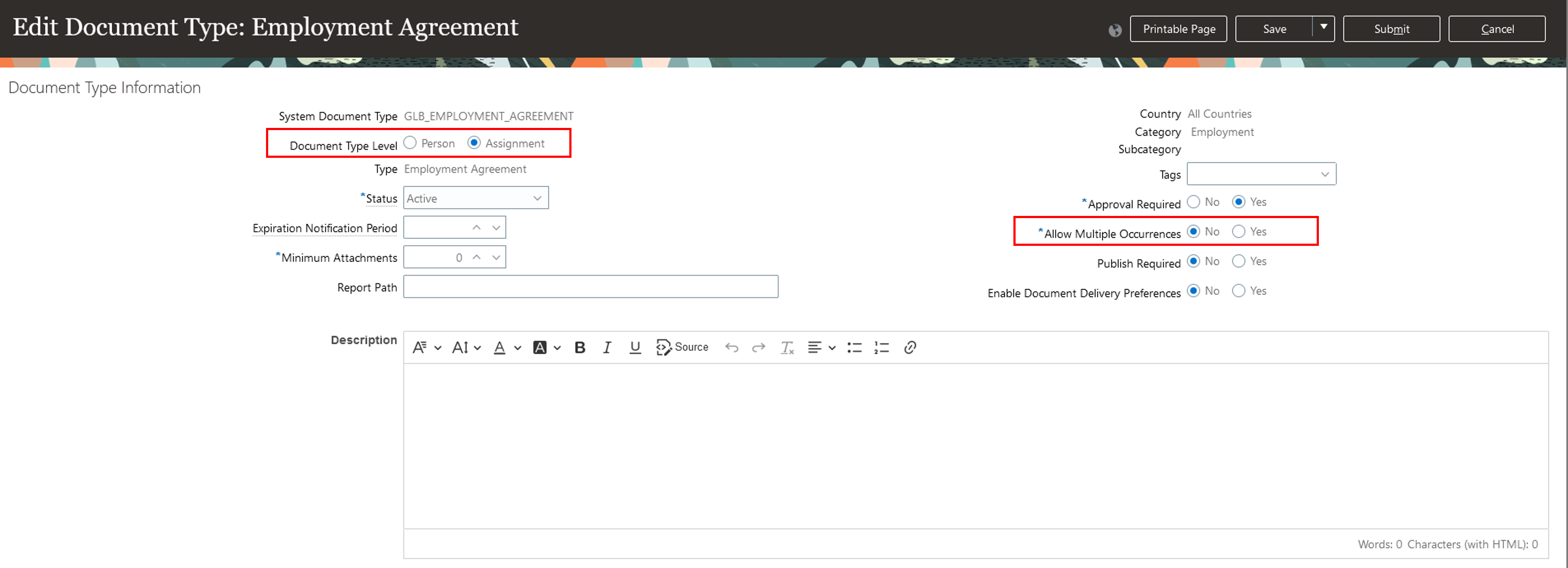Click the underline formatting icon
1568x568 pixels.
tap(635, 347)
